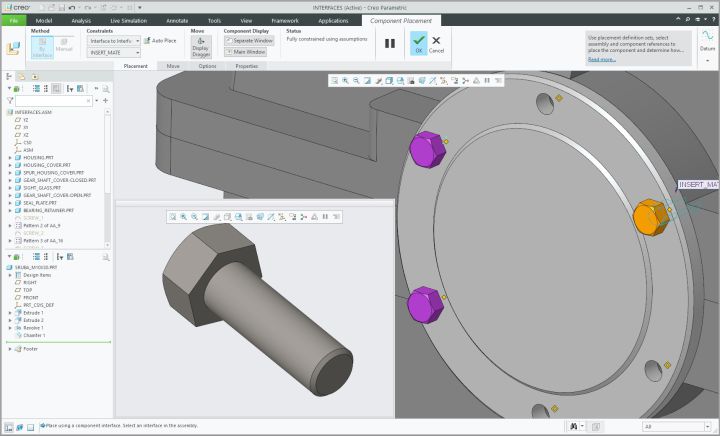Click the undo arrow in quick access toolbar

[72, 7]
